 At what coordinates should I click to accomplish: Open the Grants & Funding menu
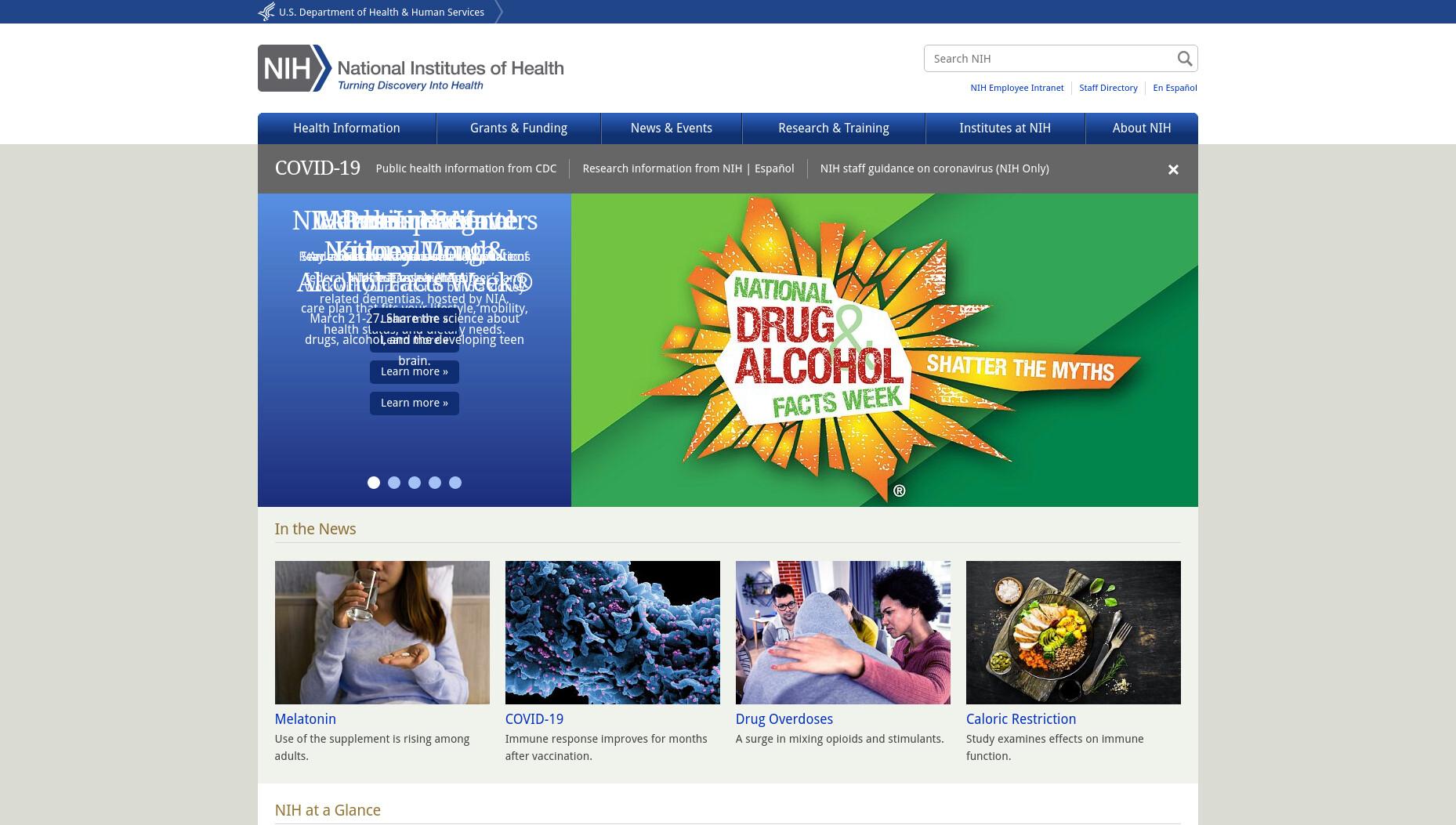pyautogui.click(x=519, y=128)
